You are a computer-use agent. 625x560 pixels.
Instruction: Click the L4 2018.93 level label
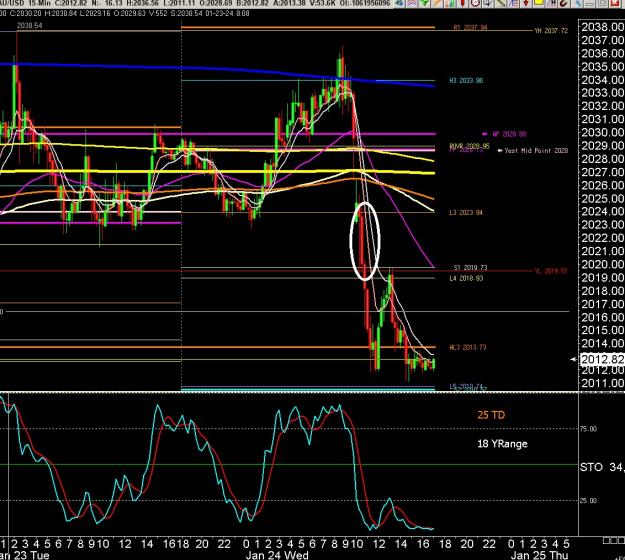466,278
